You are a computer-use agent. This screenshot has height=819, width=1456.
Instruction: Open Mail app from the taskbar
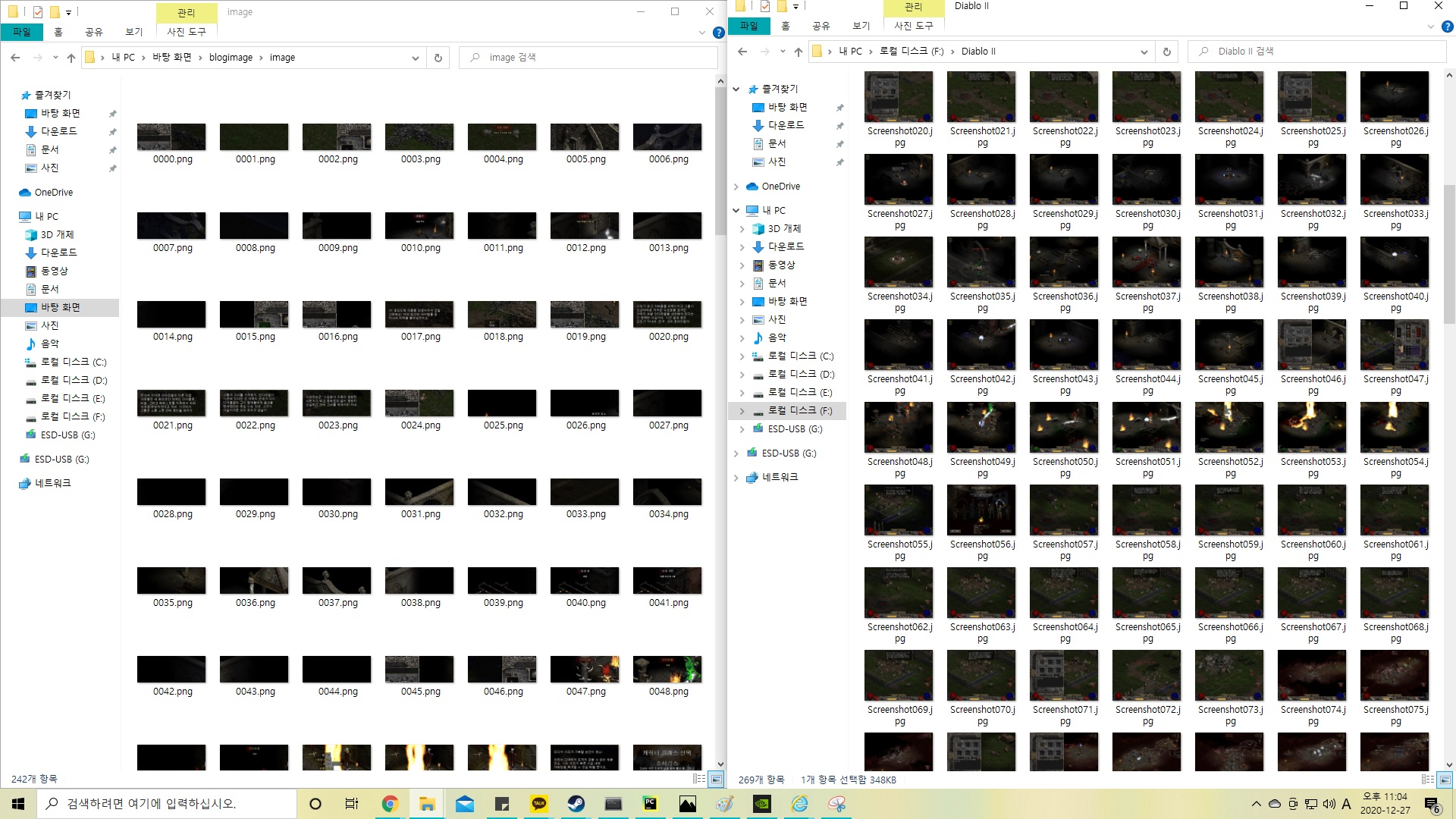[464, 804]
